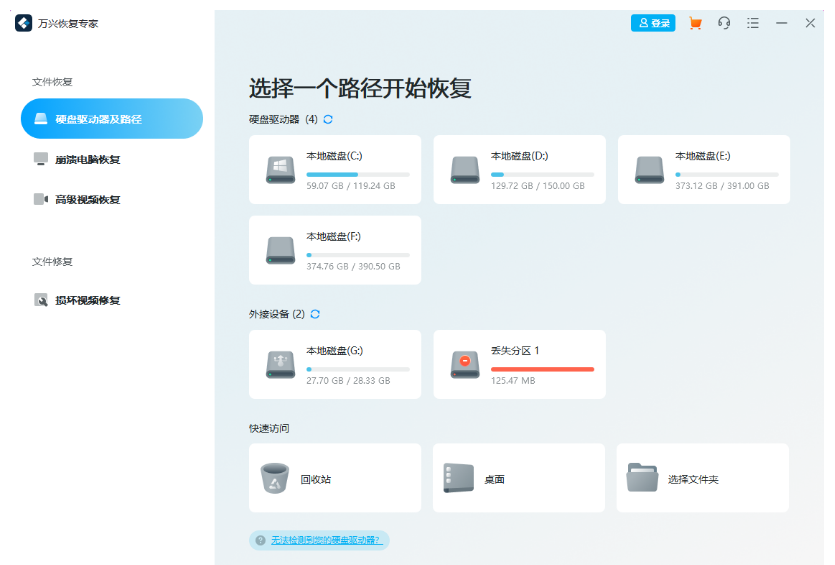Open 损坏视频修复 under 文件修复
835x565 pixels.
(x=87, y=300)
